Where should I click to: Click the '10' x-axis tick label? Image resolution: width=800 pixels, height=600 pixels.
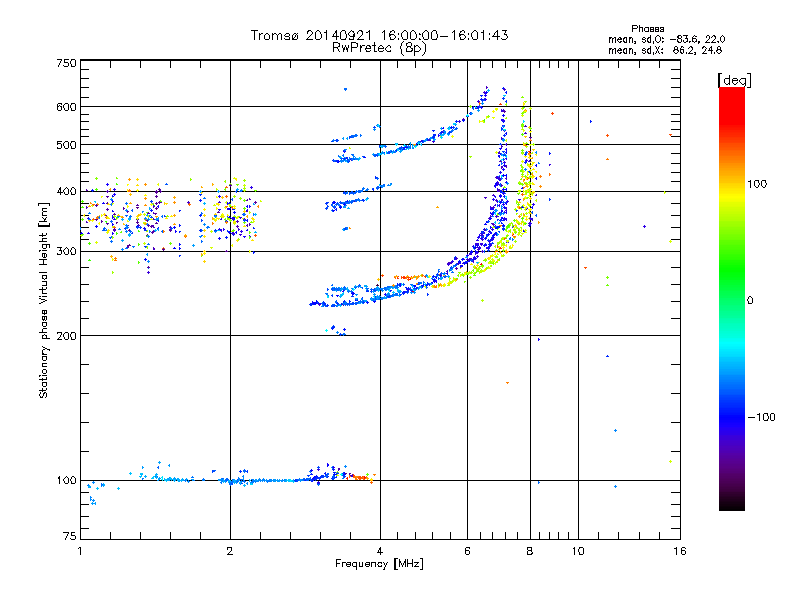pos(578,551)
